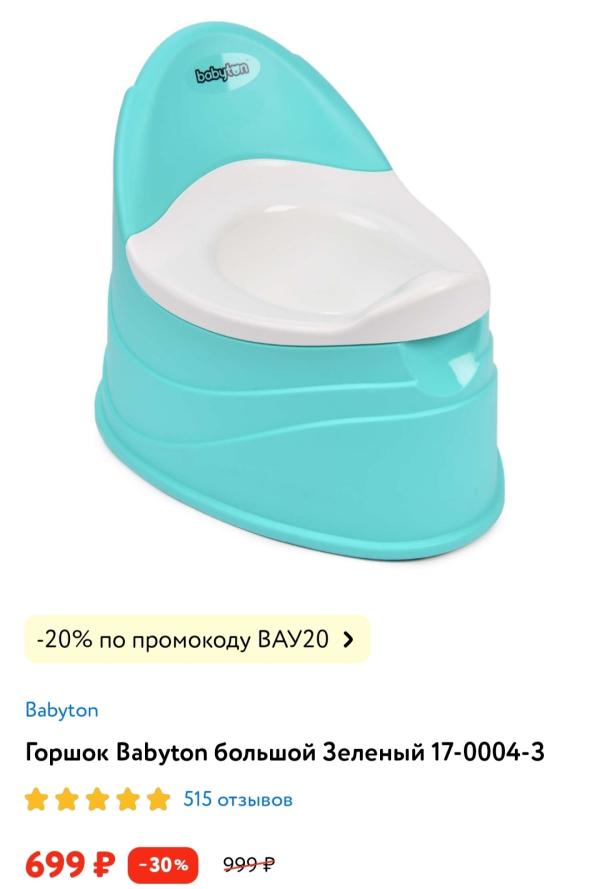Open the 515 отзывов reviews link

coord(238,799)
